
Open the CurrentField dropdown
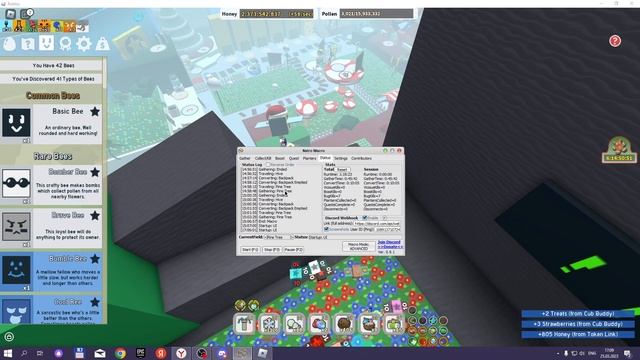point(279,237)
